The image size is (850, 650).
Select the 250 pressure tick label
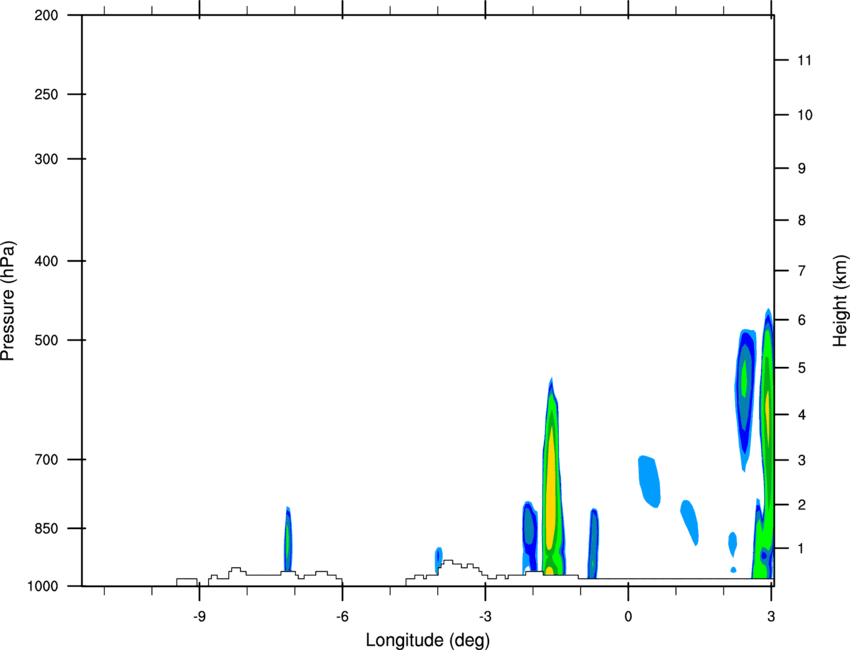coord(46,94)
